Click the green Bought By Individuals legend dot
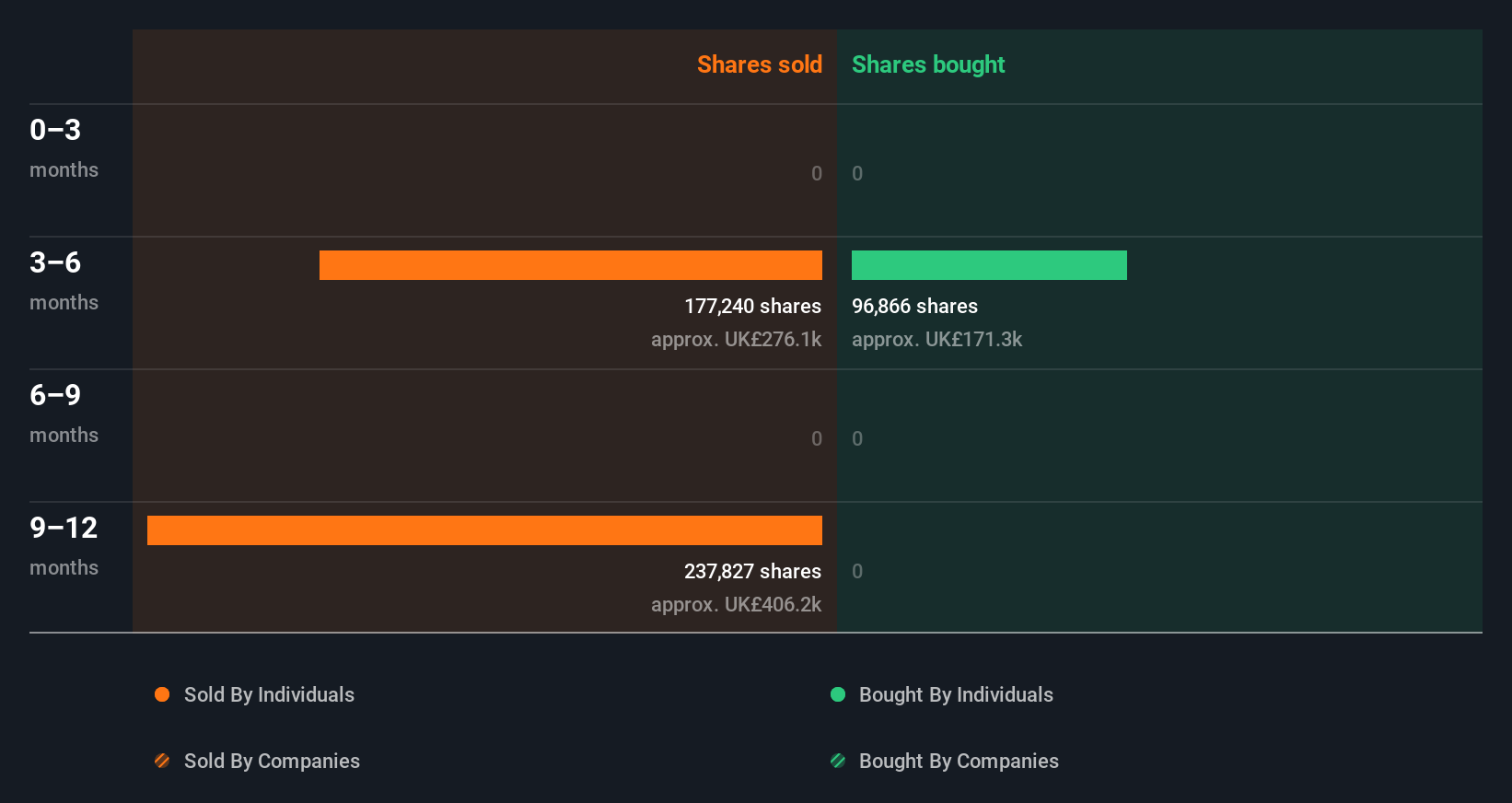1512x803 pixels. tap(838, 694)
